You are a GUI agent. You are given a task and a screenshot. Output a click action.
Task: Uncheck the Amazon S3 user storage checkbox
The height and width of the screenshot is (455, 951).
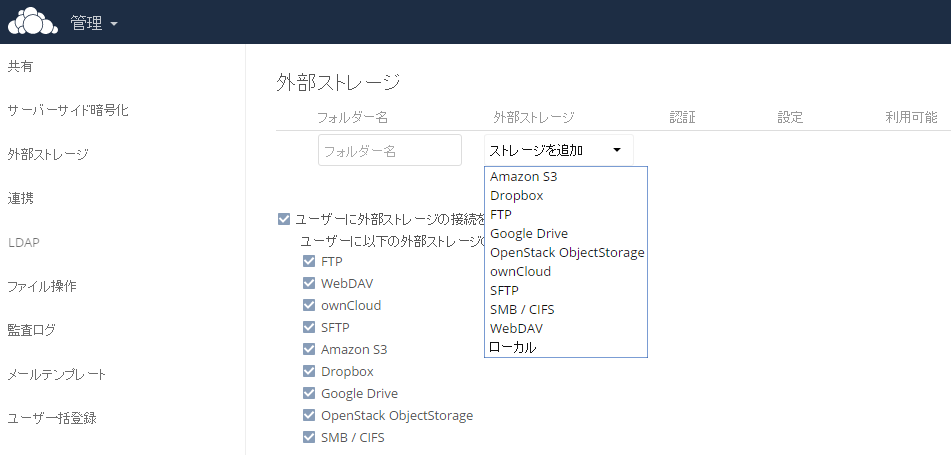point(309,349)
